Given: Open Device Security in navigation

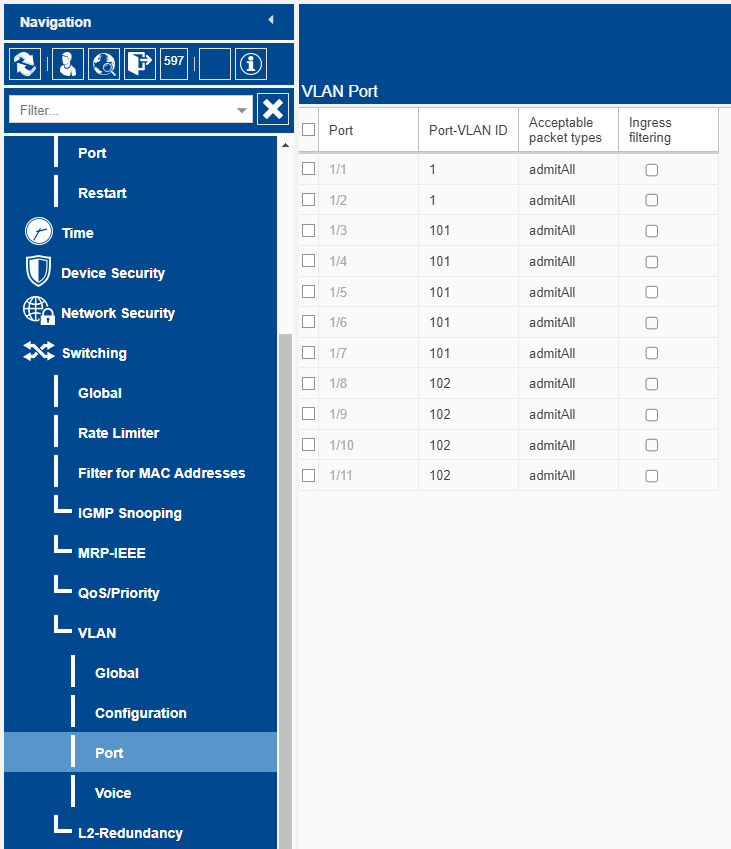Looking at the screenshot, I should coord(113,273).
